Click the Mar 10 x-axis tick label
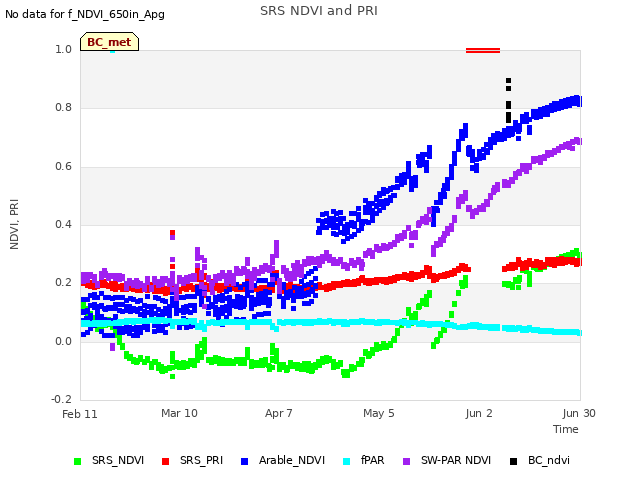Viewport: 640px width, 480px height. point(179,413)
